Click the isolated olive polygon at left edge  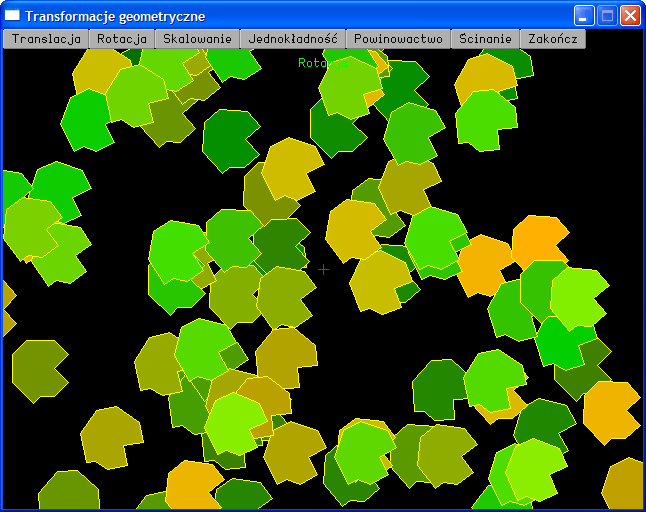[38, 370]
